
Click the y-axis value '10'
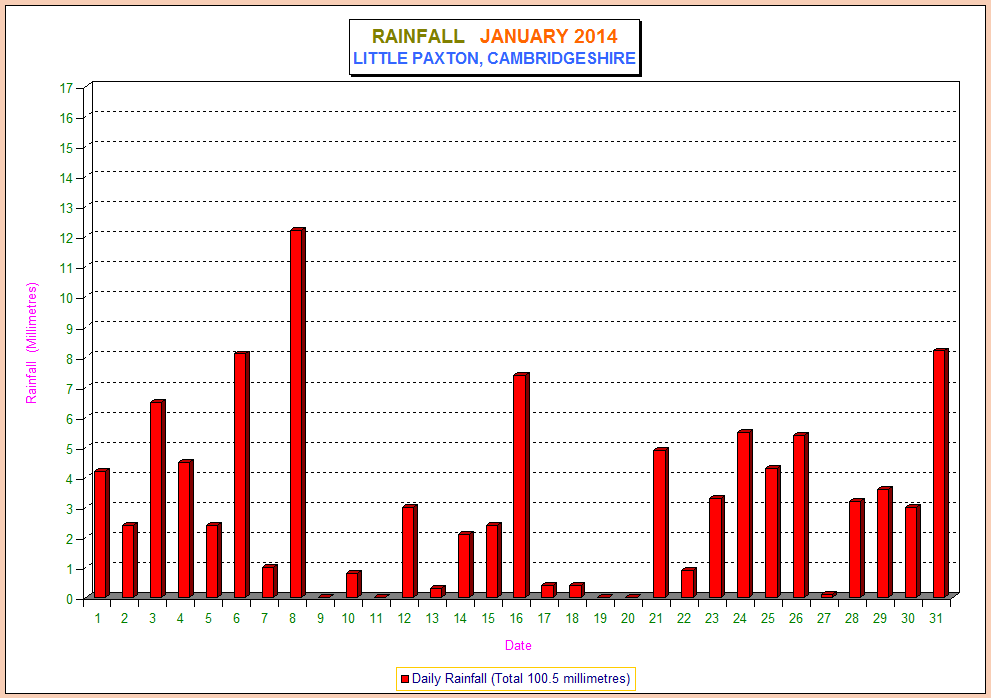tap(66, 298)
